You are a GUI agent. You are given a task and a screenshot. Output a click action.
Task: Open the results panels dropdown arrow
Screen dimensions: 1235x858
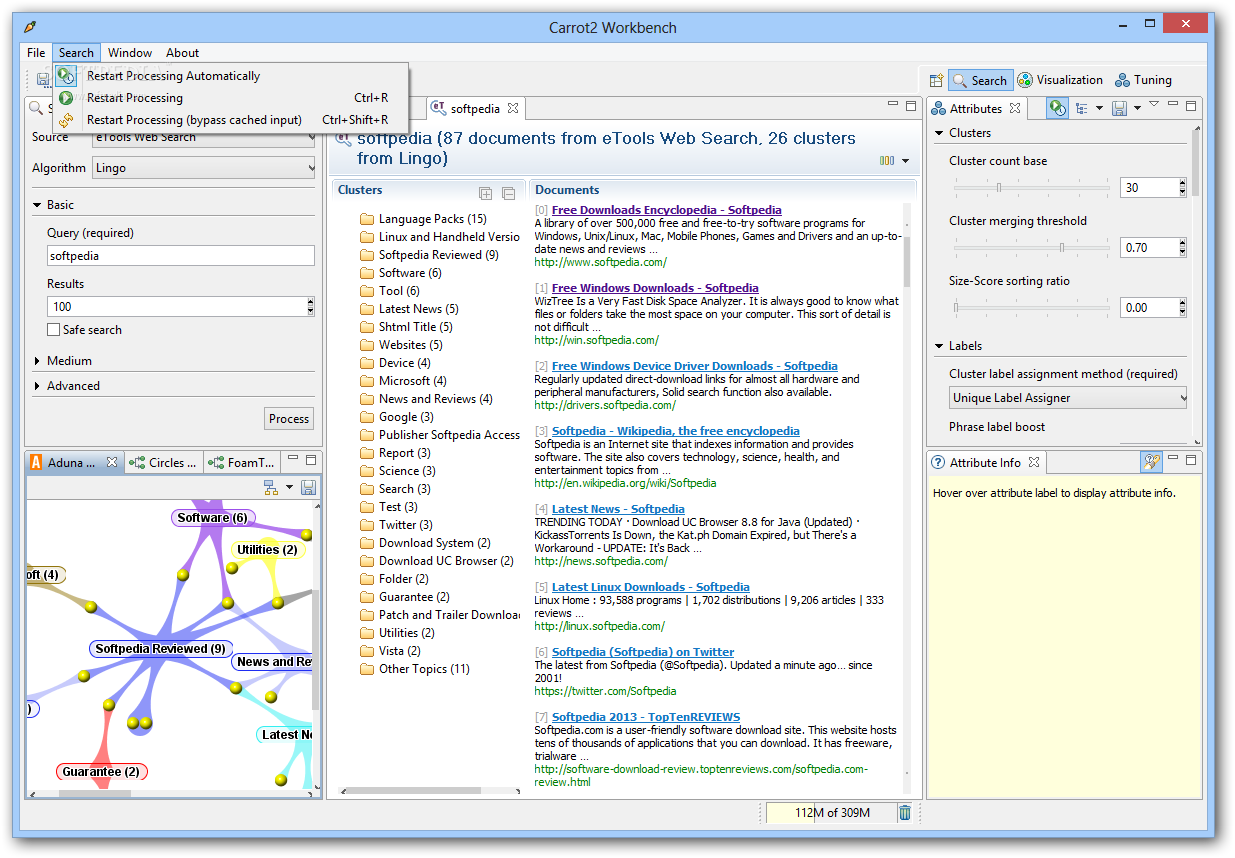pos(905,161)
